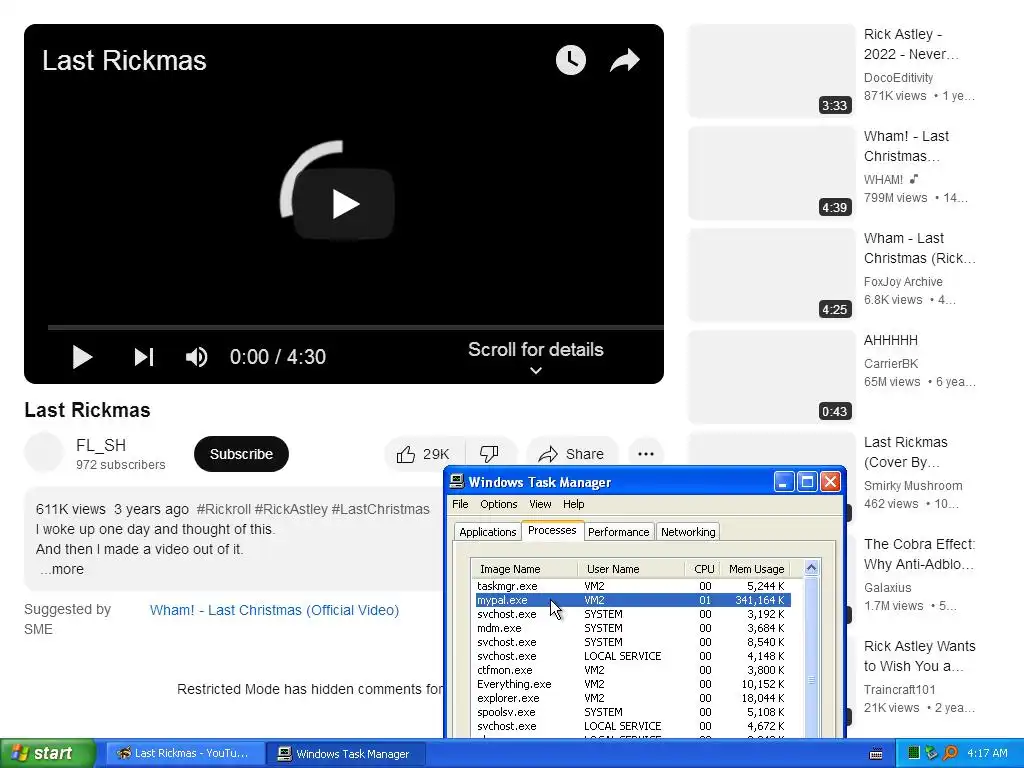Open the 4:39 Wham! Last Christmas thumbnail
This screenshot has width=1024, height=768.
pyautogui.click(x=771, y=173)
